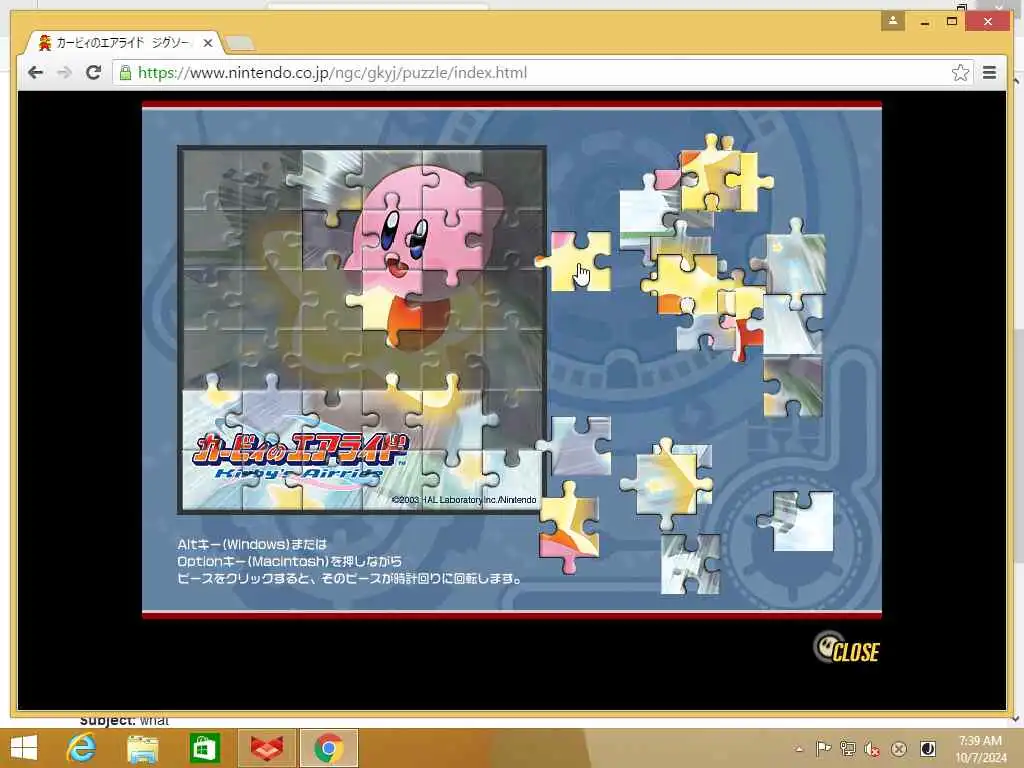Open the Chrome hamburger menu
Screen dimensions: 1024x768
989,72
